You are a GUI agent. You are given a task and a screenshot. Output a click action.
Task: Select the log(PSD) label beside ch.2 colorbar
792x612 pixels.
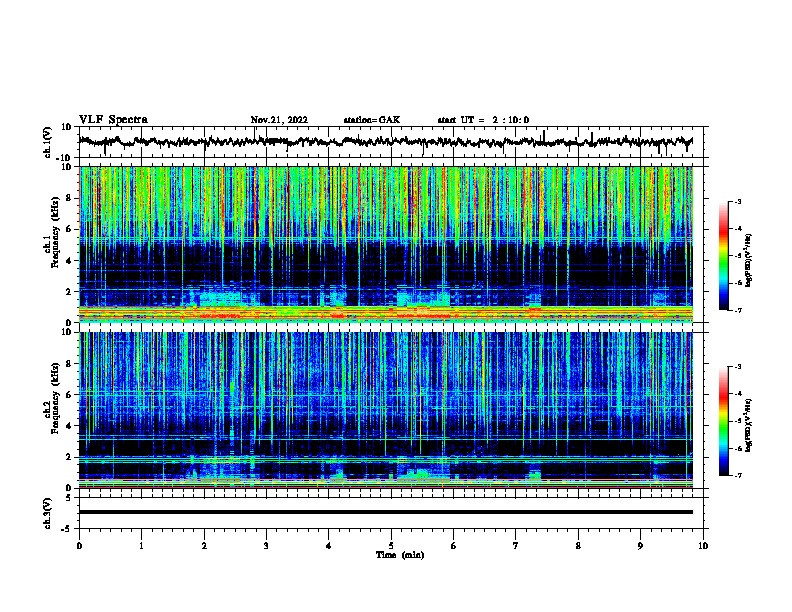[x=748, y=425]
